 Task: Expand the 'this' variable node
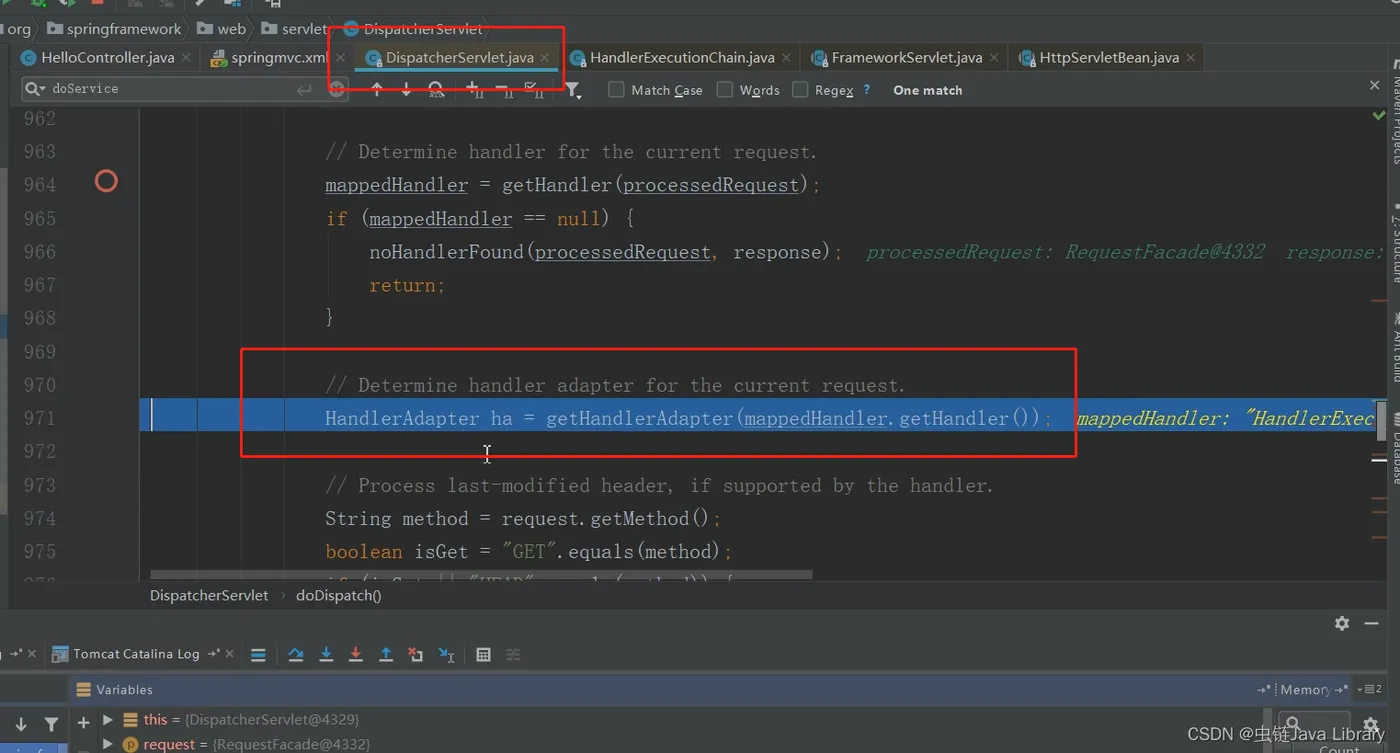(108, 720)
